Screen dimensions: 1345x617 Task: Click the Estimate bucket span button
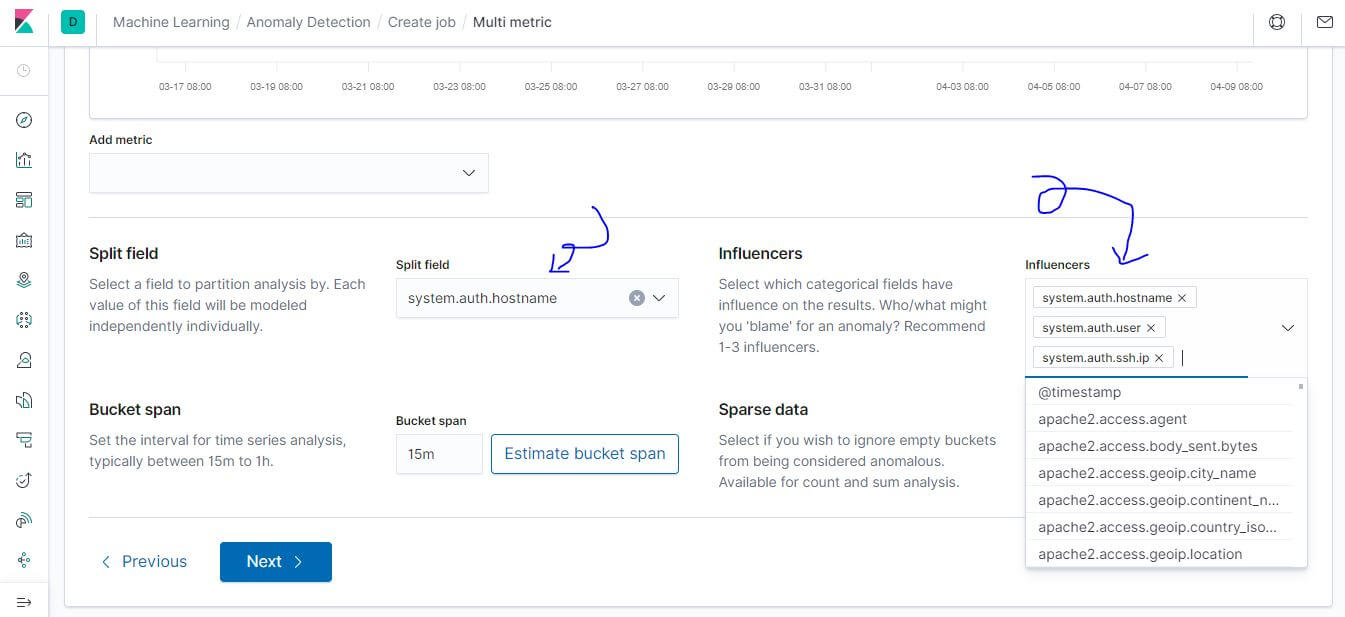point(584,453)
